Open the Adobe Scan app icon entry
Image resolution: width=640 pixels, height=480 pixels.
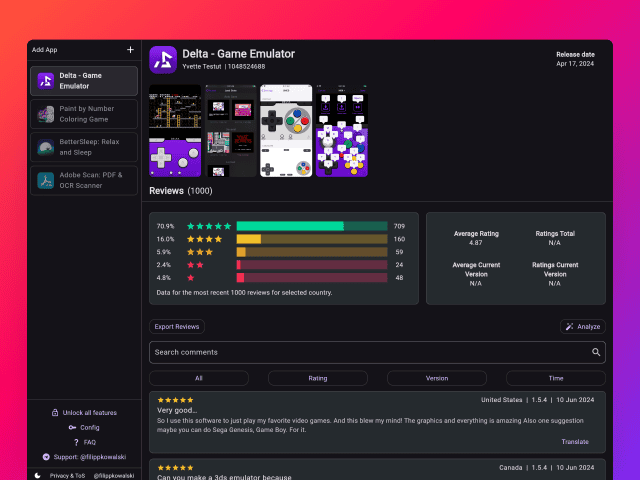45,181
